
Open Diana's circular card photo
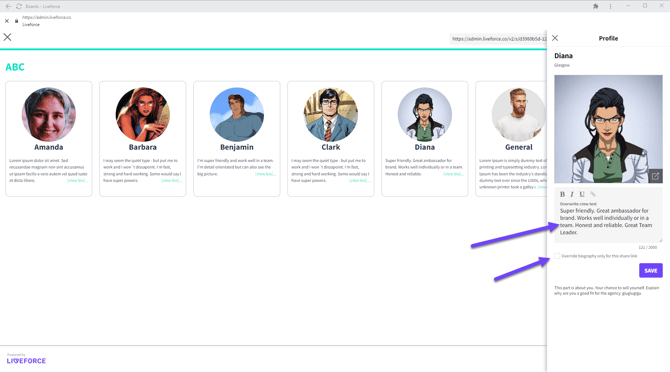425,114
